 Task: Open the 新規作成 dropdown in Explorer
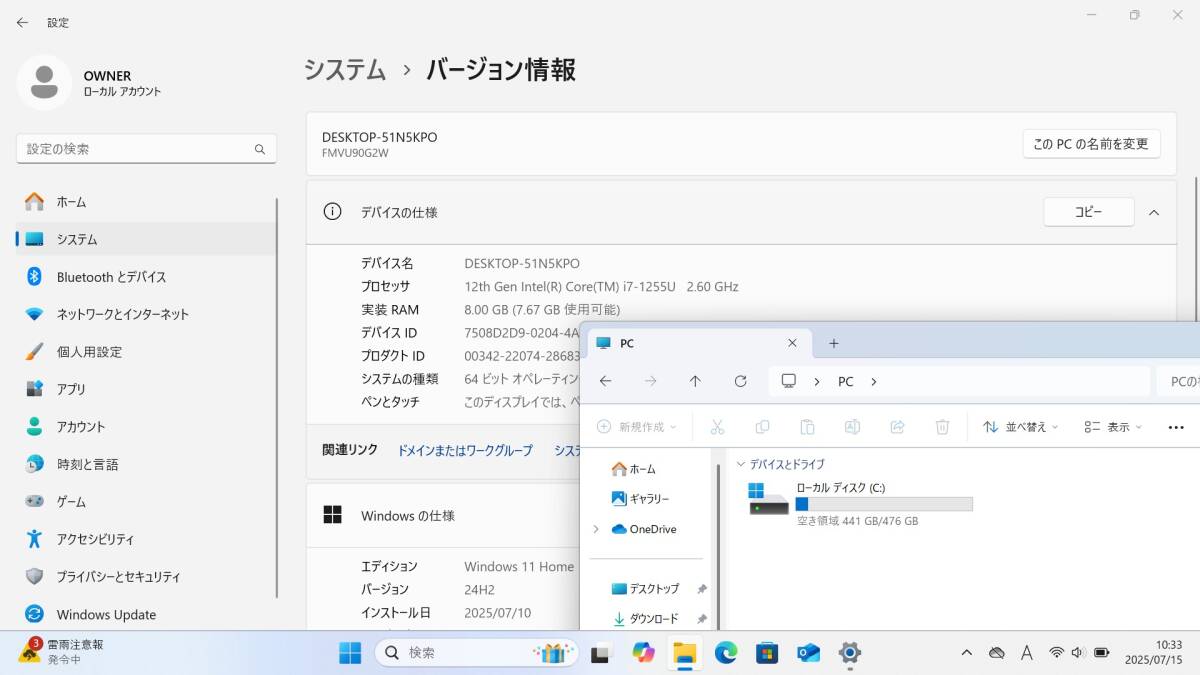[x=636, y=427]
